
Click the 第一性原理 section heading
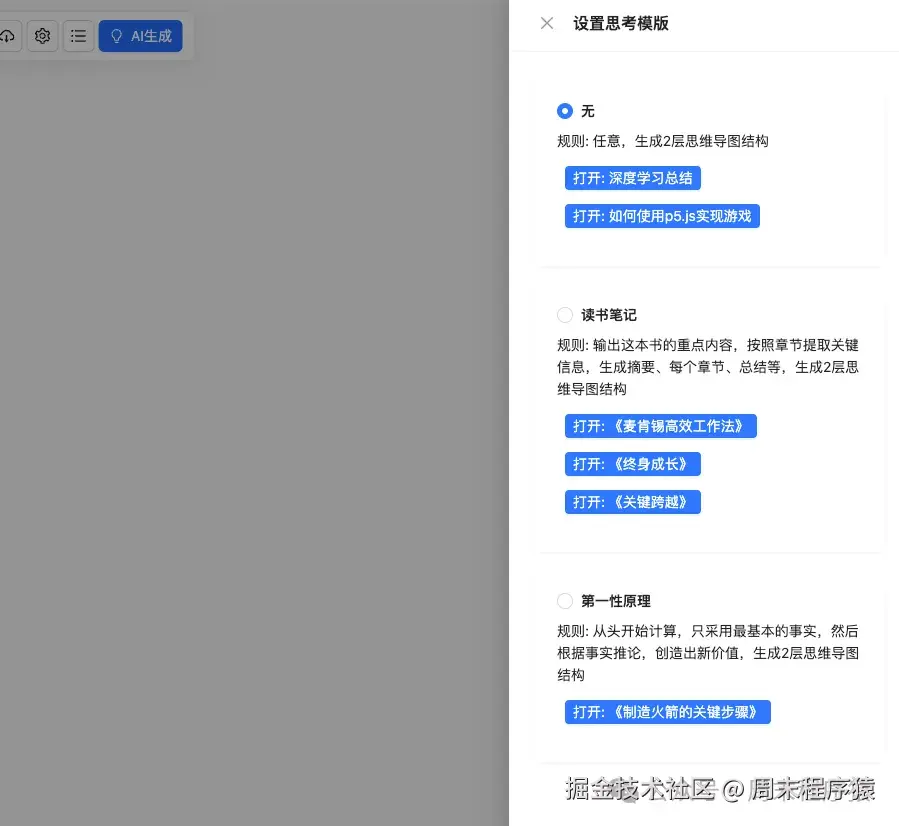(x=615, y=601)
